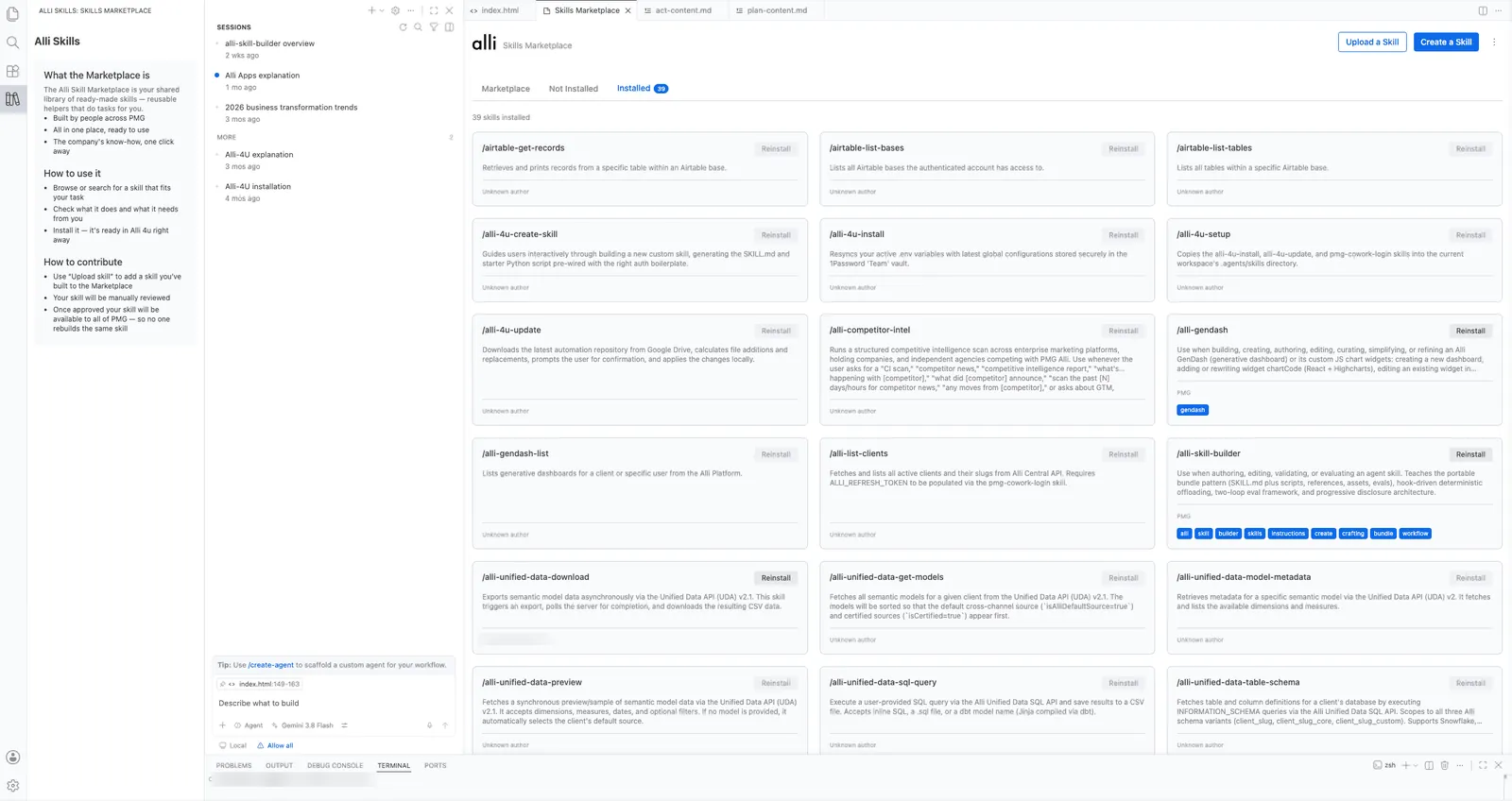Open Search in the activity bar
This screenshot has height=801, width=1512.
pos(13,43)
